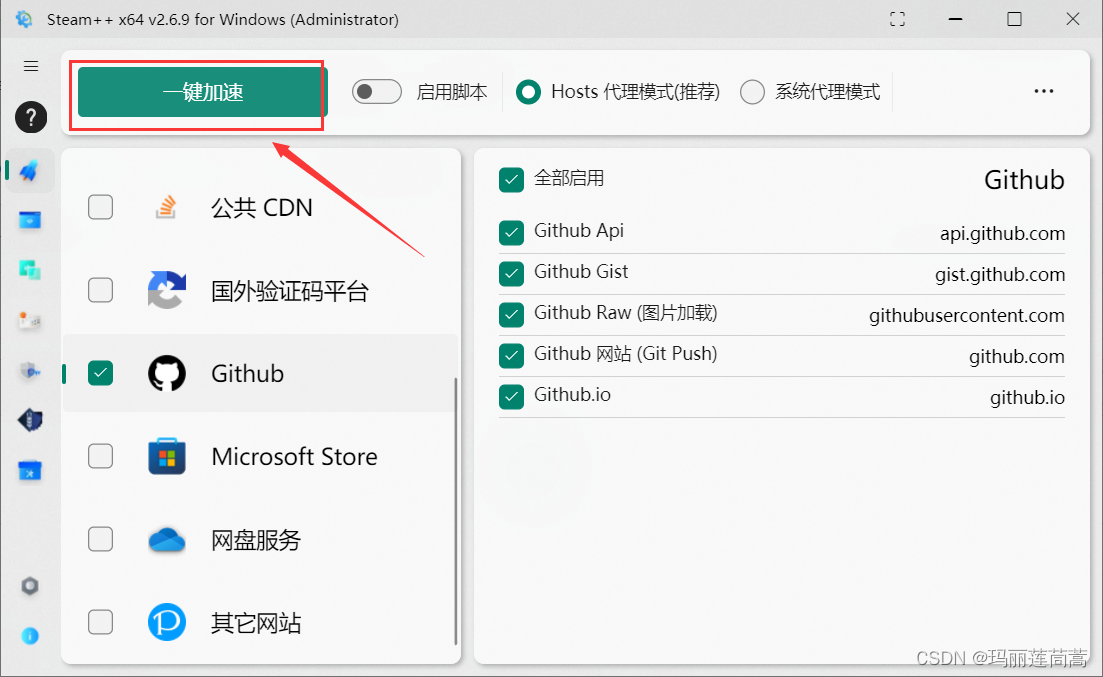The width and height of the screenshot is (1103, 677).
Task: Uncheck the Github.io checkbox
Action: [511, 396]
